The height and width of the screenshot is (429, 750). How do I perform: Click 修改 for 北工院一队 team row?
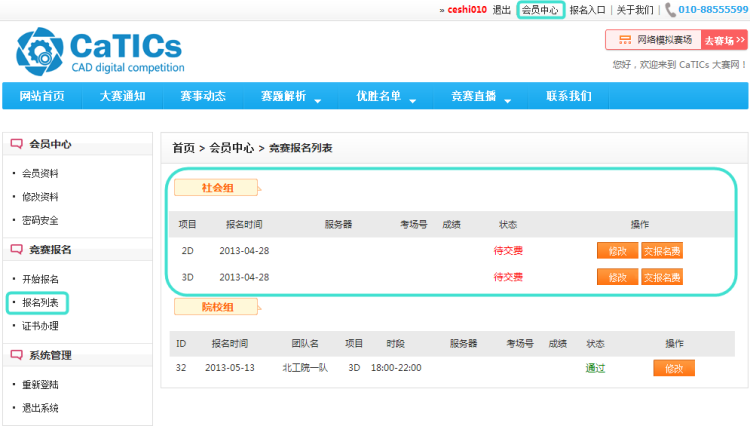[x=673, y=368]
